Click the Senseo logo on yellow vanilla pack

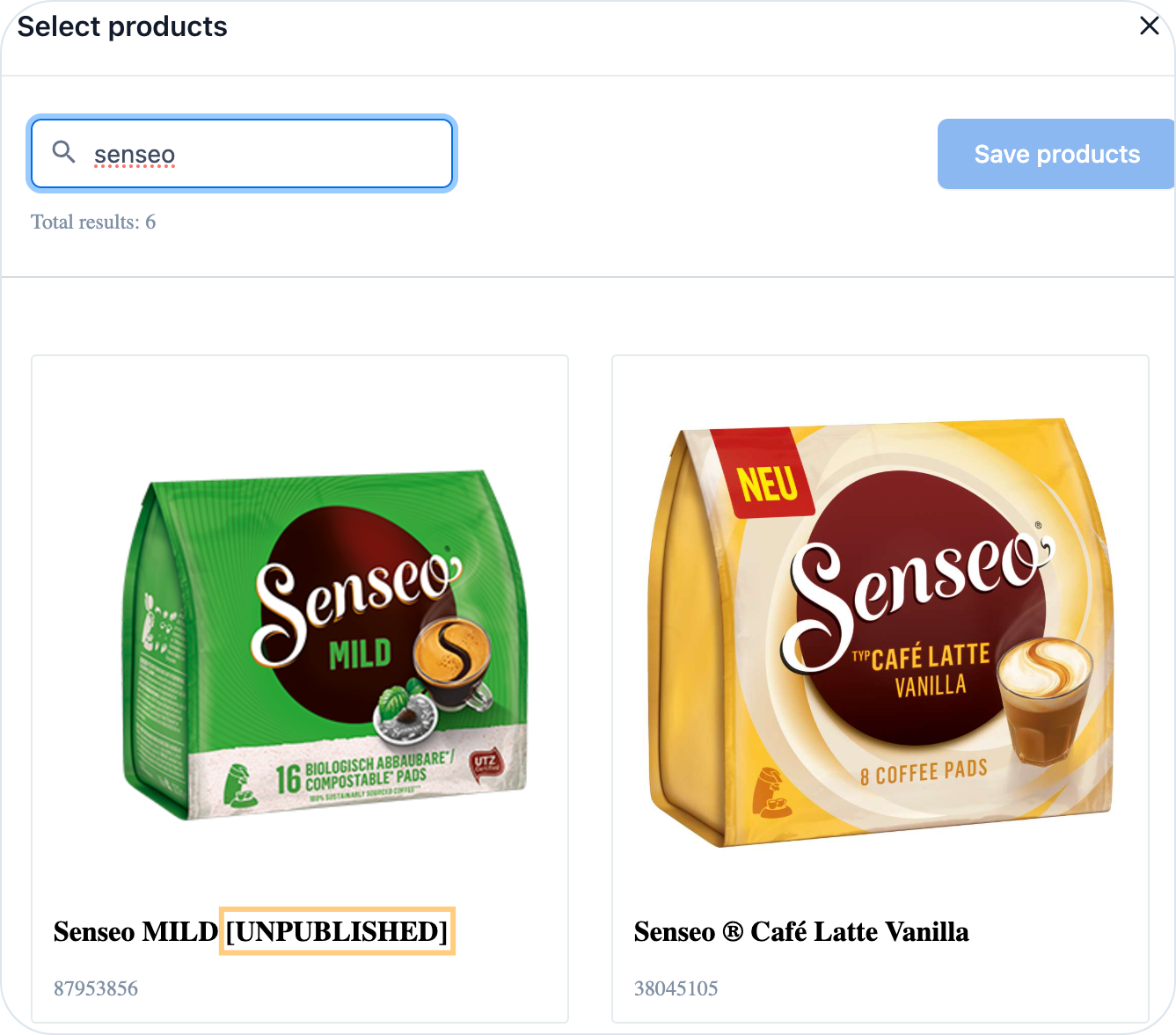pyautogui.click(x=915, y=587)
